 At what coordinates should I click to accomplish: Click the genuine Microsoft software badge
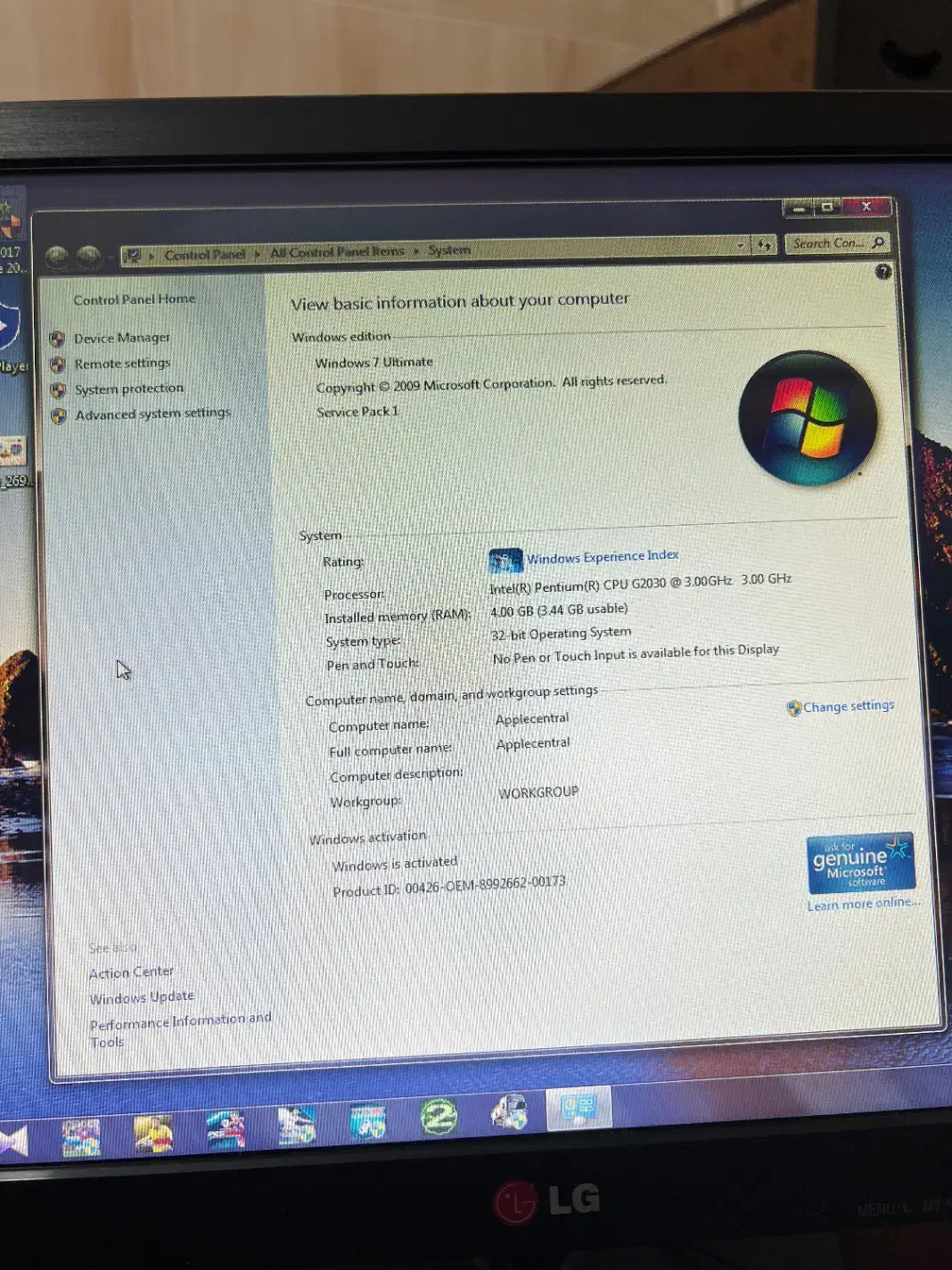click(x=860, y=863)
